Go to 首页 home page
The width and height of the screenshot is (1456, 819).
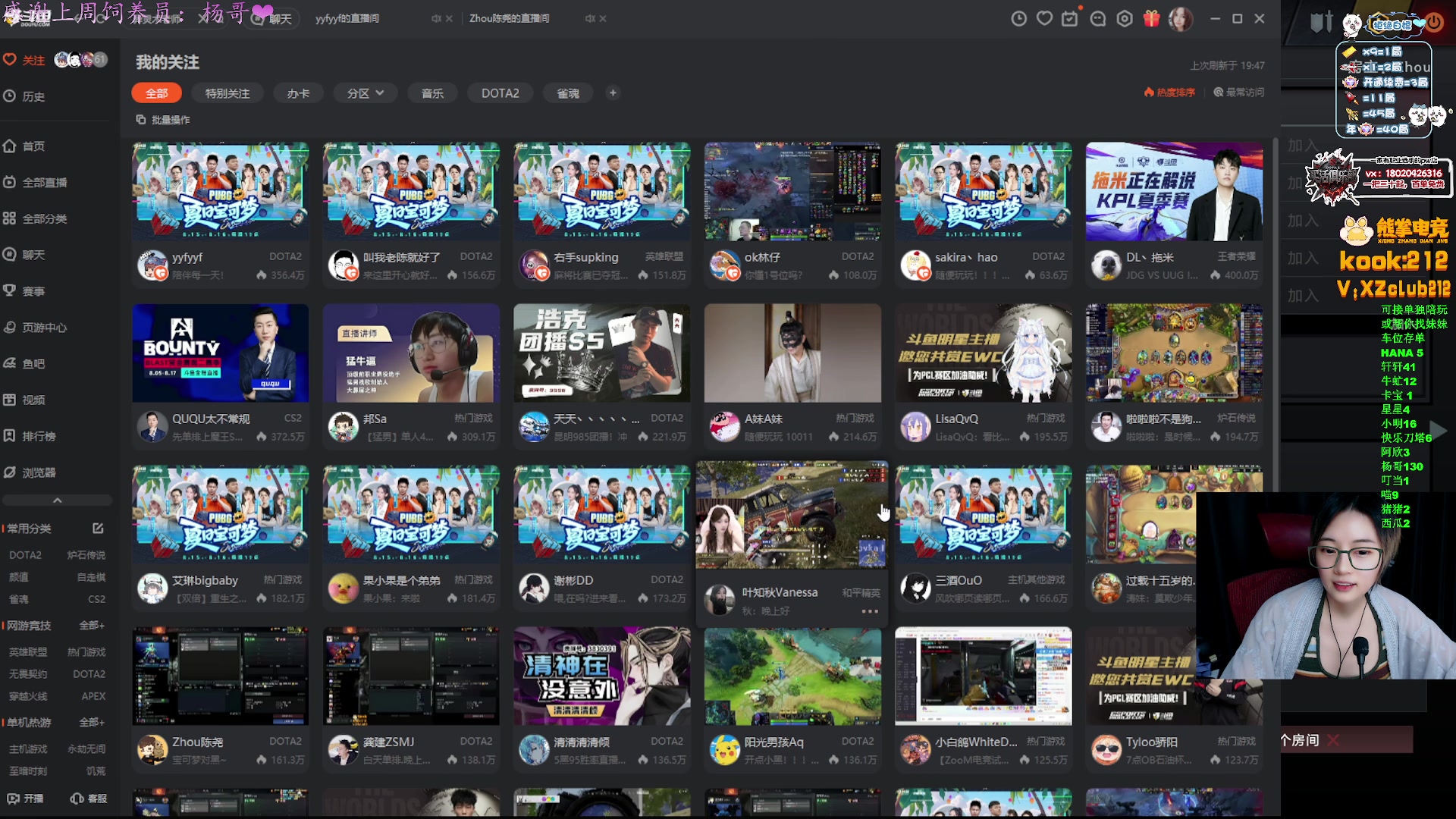[24, 146]
